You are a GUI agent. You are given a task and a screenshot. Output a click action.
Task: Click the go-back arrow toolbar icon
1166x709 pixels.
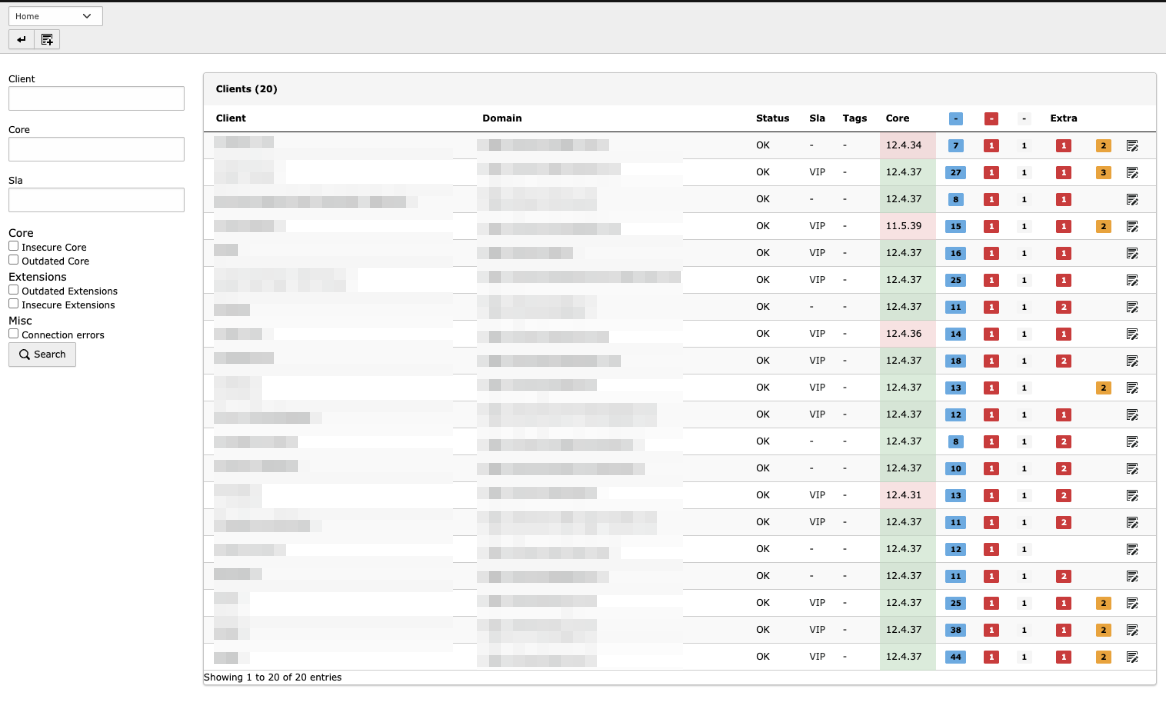click(21, 39)
